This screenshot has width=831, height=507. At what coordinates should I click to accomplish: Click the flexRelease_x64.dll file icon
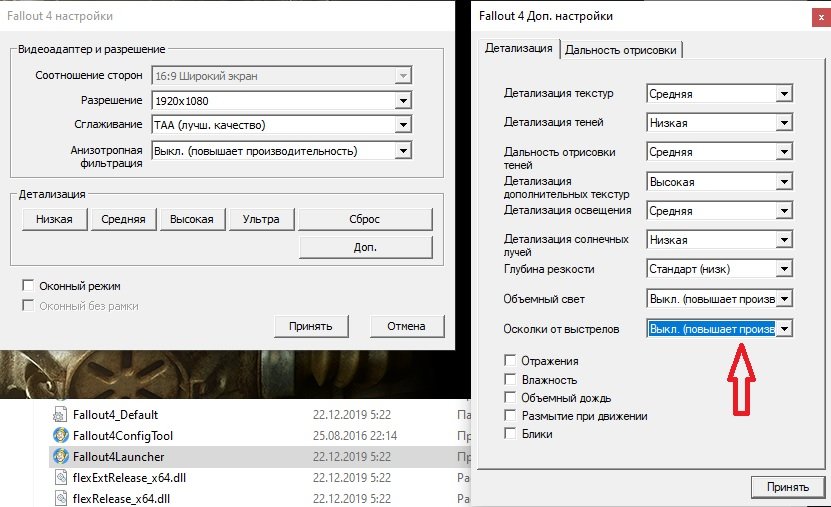tap(60, 497)
